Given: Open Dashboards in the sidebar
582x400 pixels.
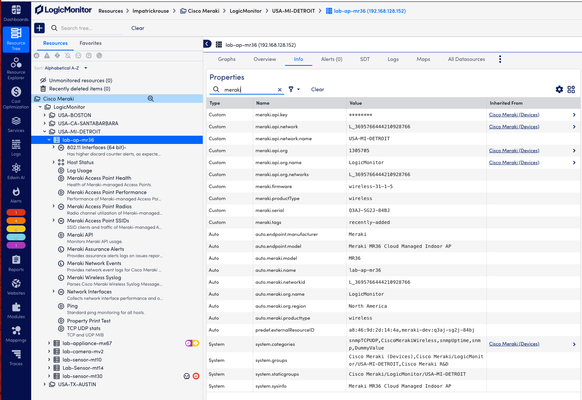Looking at the screenshot, I should coord(16,13).
